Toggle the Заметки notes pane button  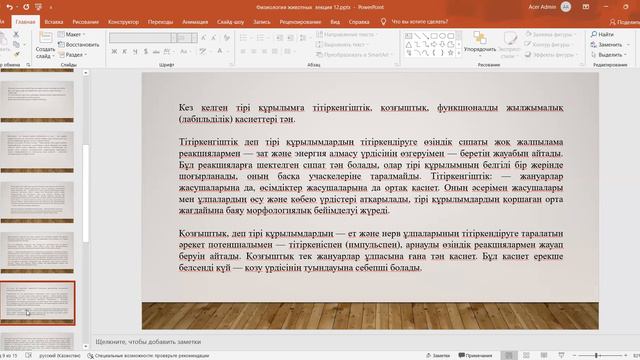pos(438,356)
